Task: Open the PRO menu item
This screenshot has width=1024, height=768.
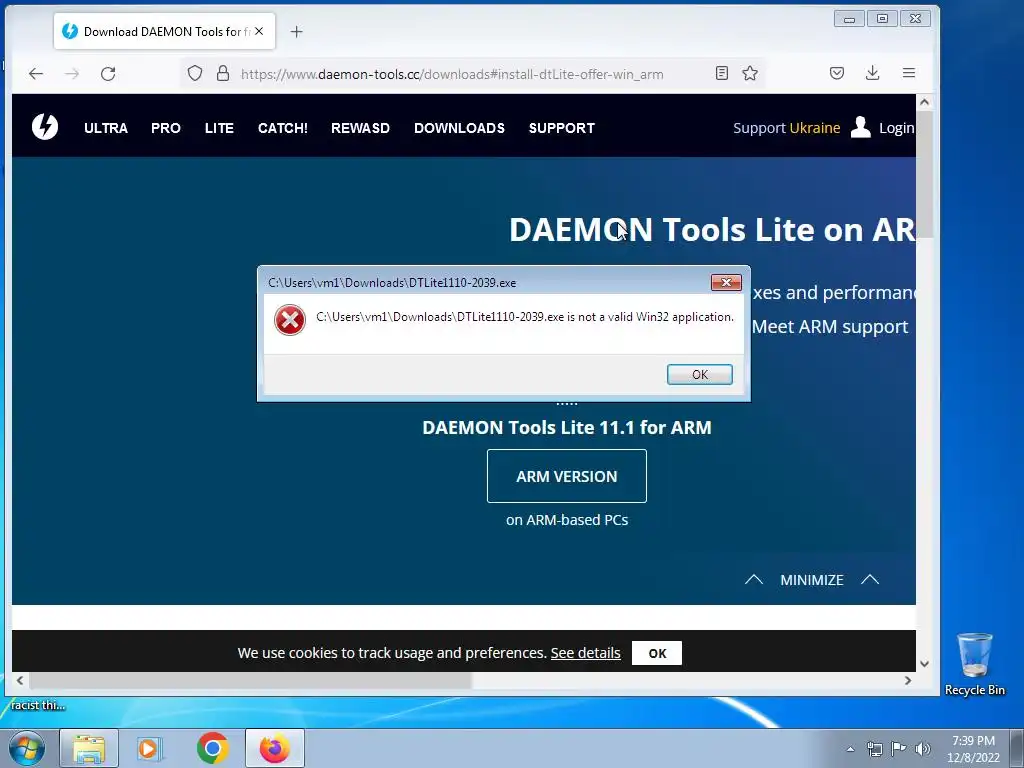Action: [x=166, y=128]
